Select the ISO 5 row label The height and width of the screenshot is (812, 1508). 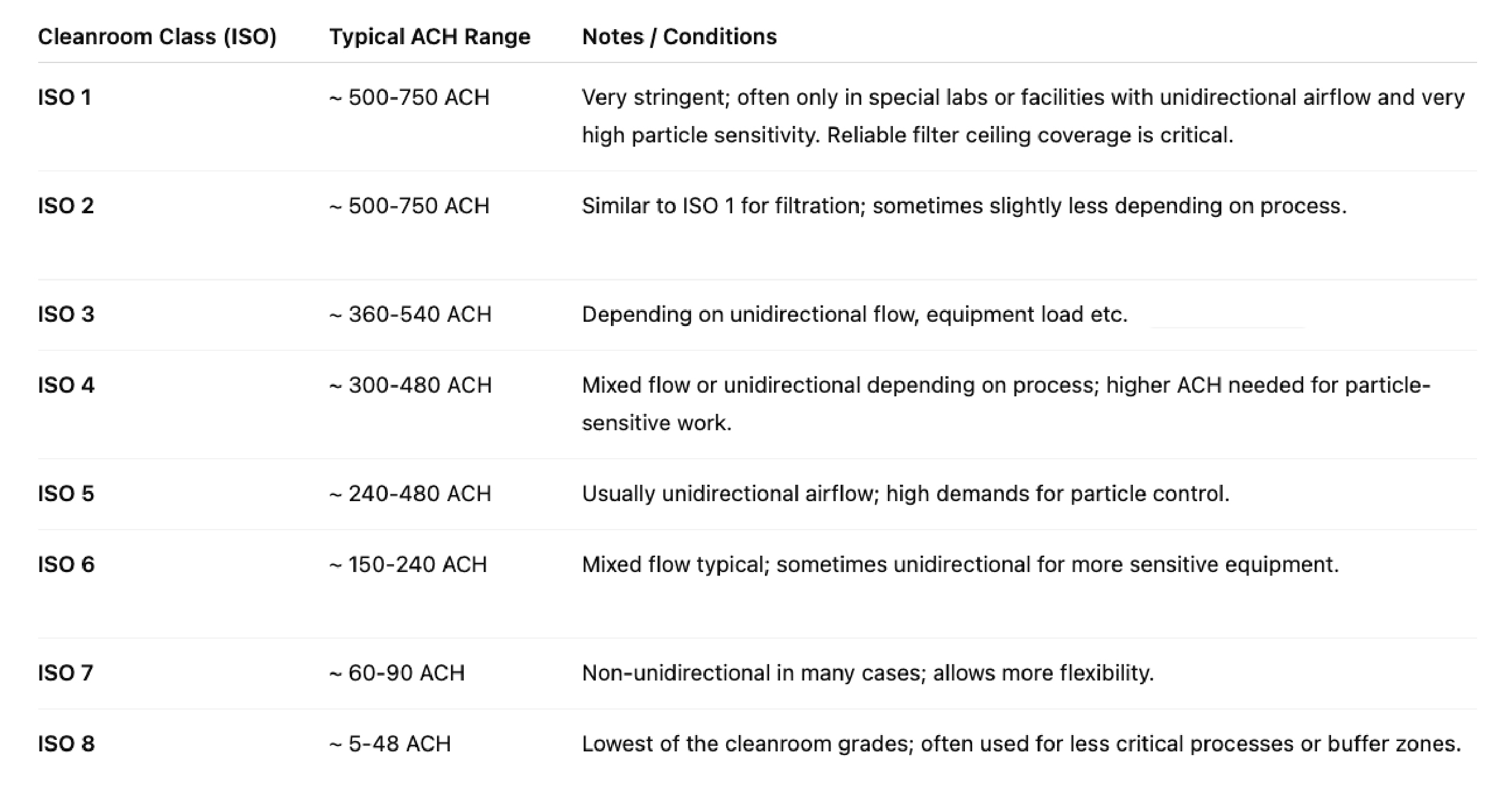65,494
